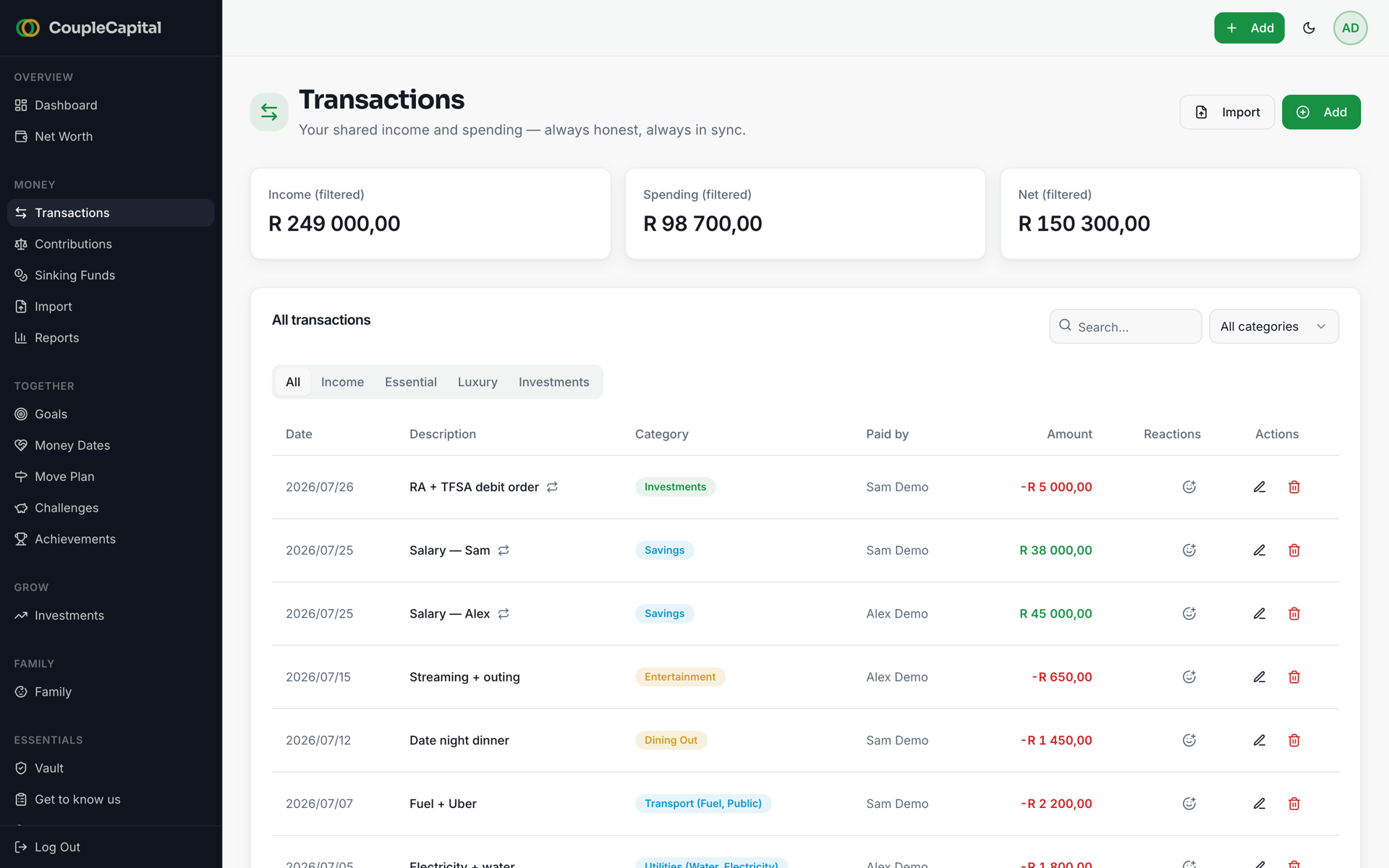
Task: Select the All filter tab
Action: pos(293,382)
